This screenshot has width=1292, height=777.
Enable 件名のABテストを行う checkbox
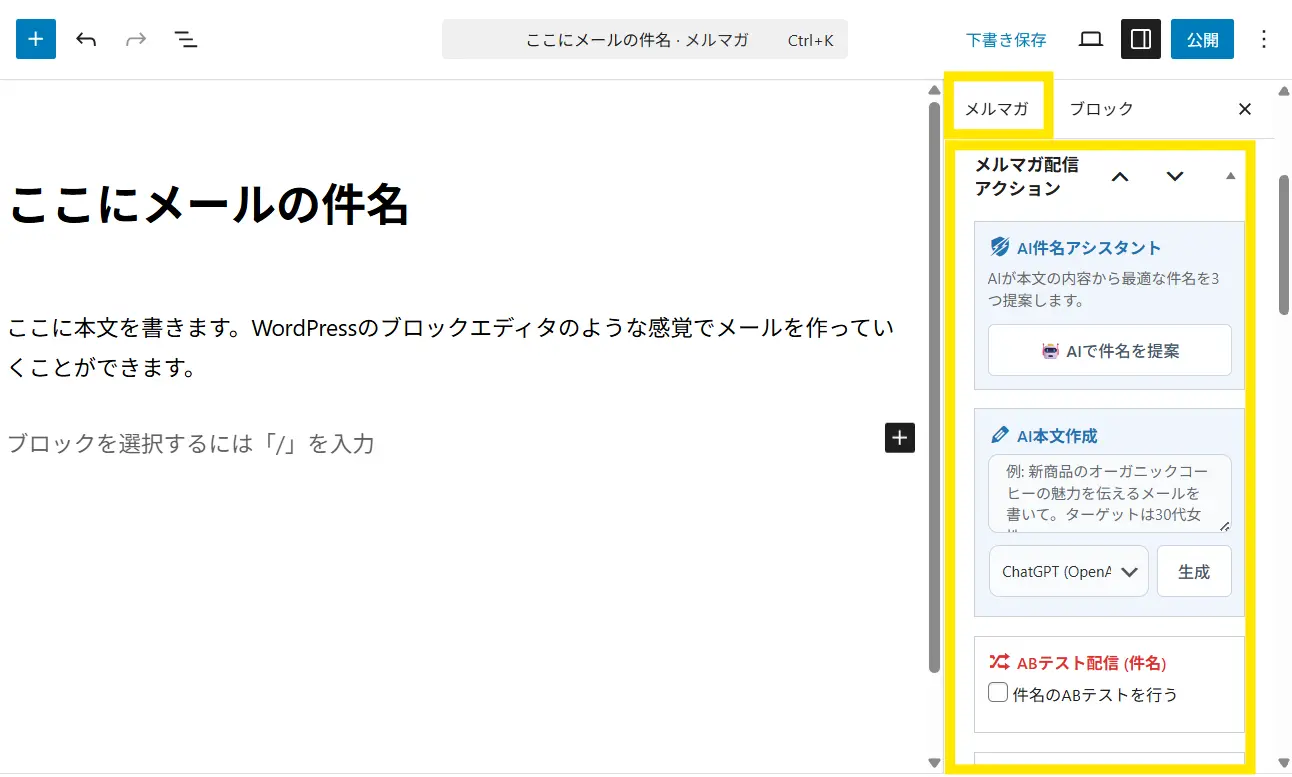(997, 693)
